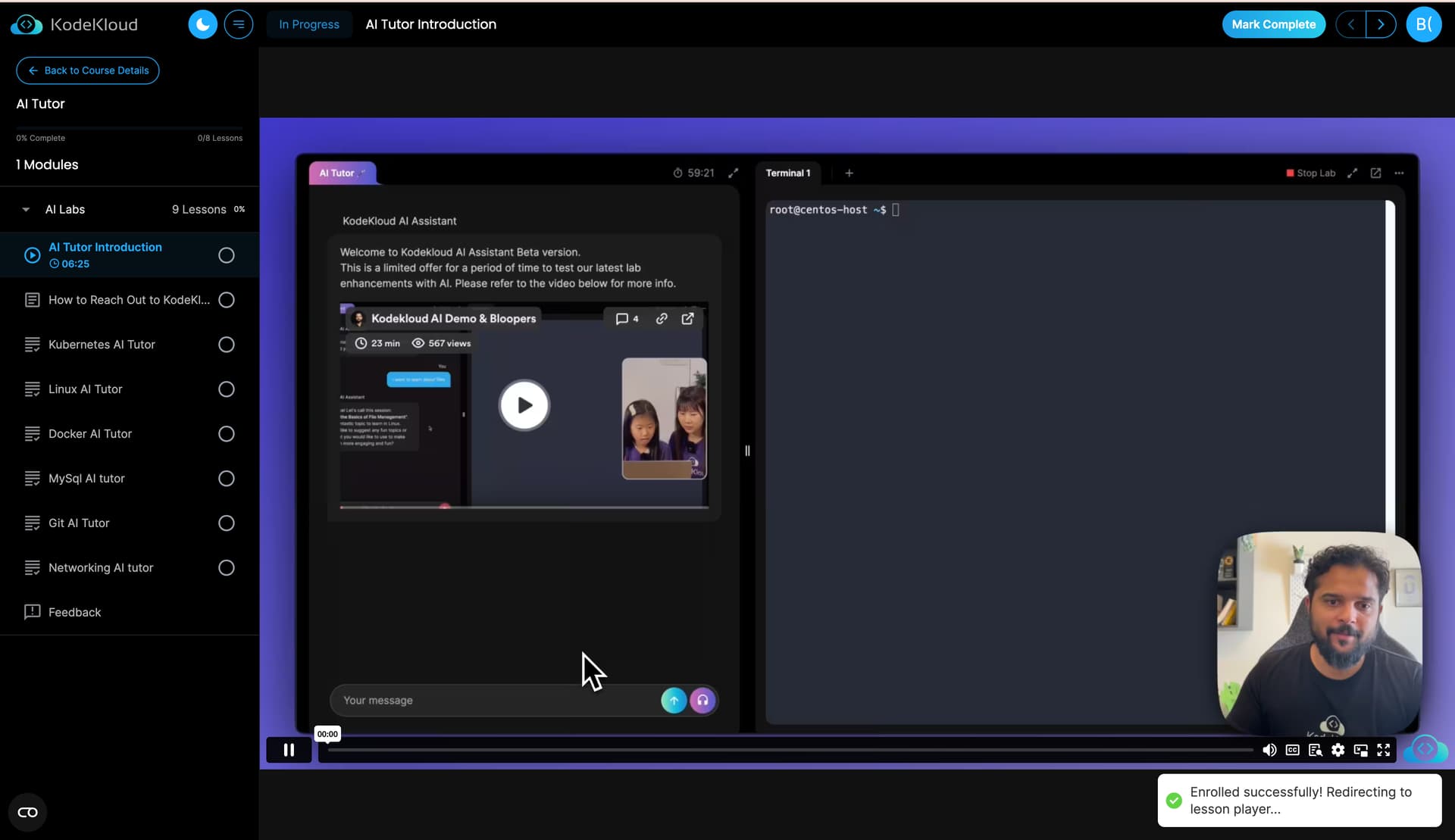This screenshot has height=840, width=1455.
Task: Click the KodeKloud badge at player corner
Action: [1425, 750]
